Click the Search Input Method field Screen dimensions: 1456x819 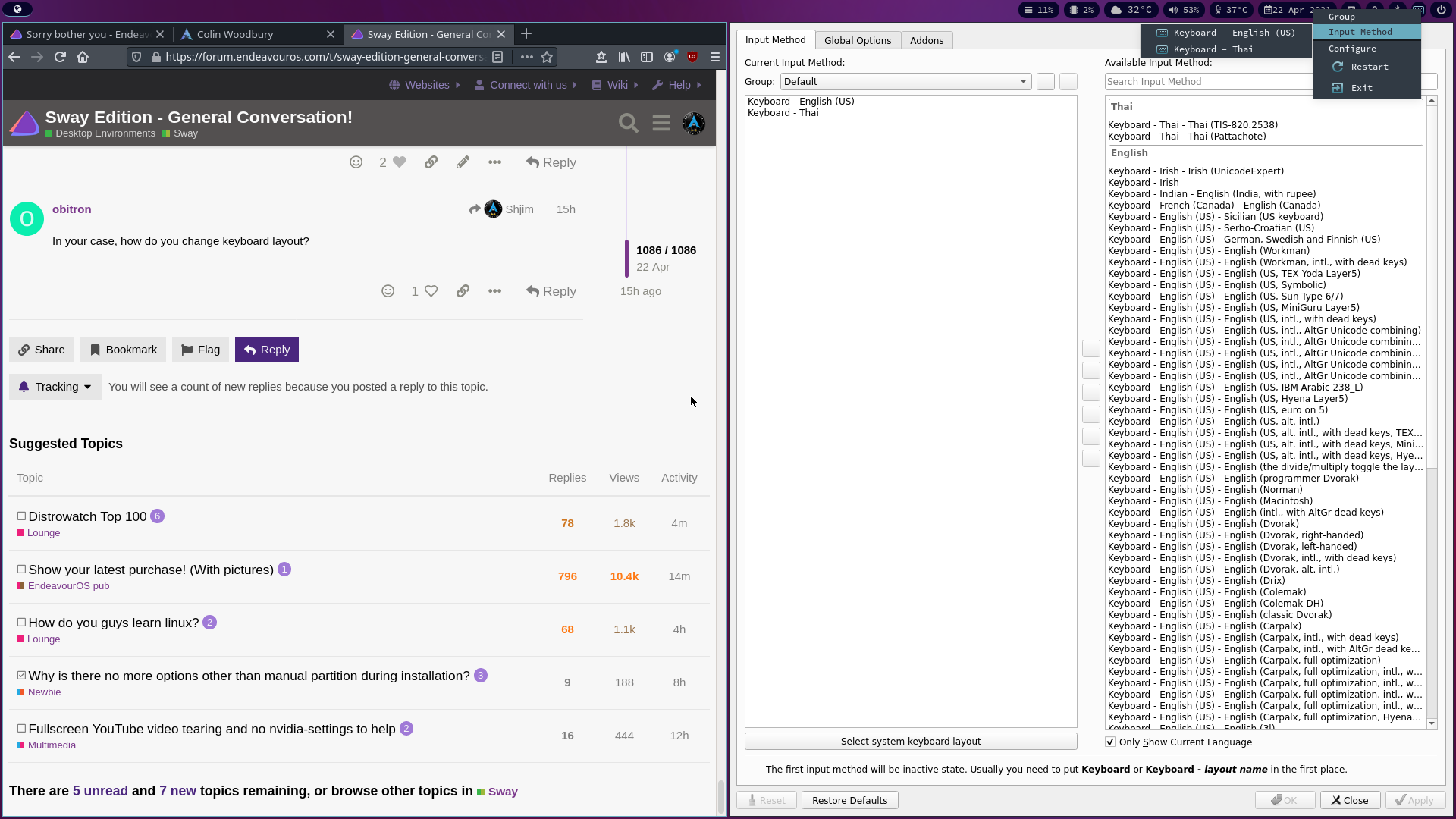1207,82
